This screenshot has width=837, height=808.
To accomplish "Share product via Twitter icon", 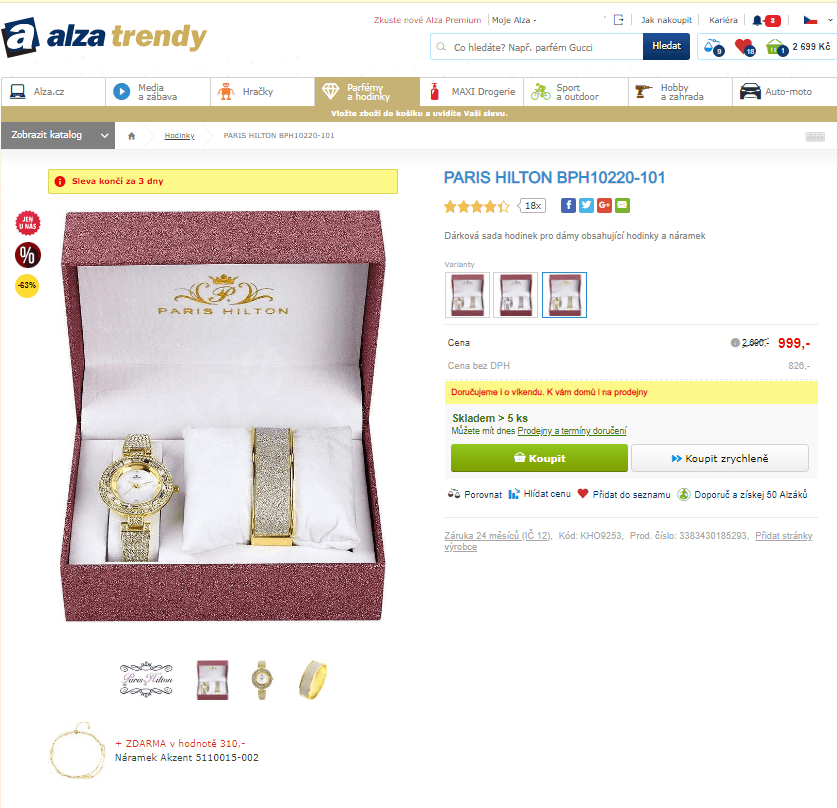I will (586, 205).
